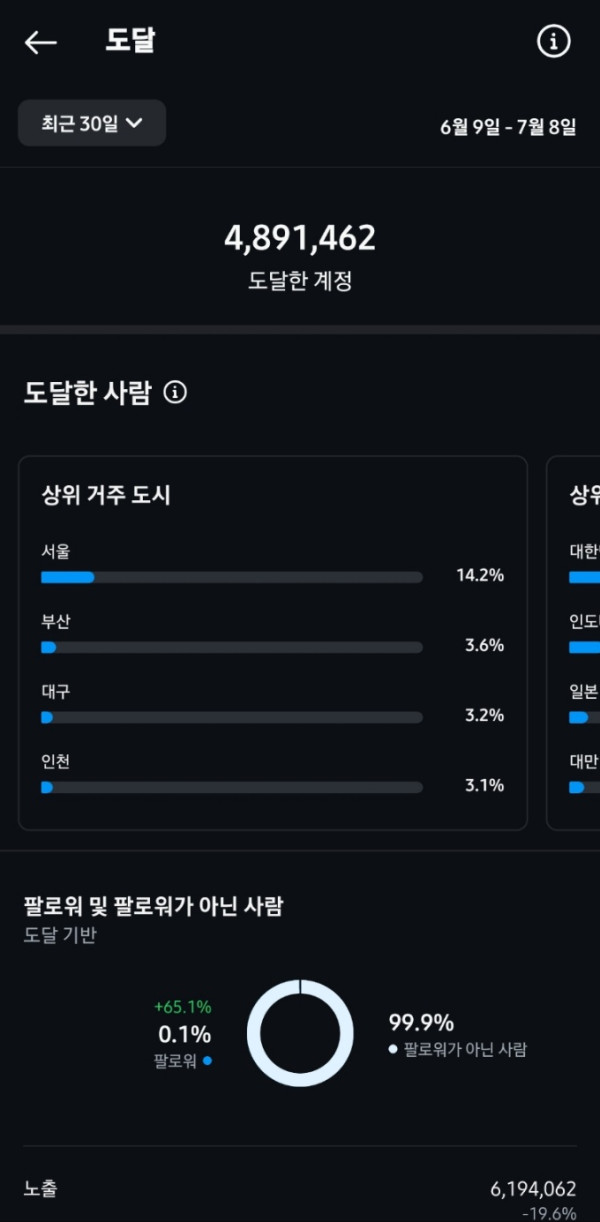Screen dimensions: 600x1222
Task: Tap the blue 팔로워 legend dot
Action: point(207,1060)
